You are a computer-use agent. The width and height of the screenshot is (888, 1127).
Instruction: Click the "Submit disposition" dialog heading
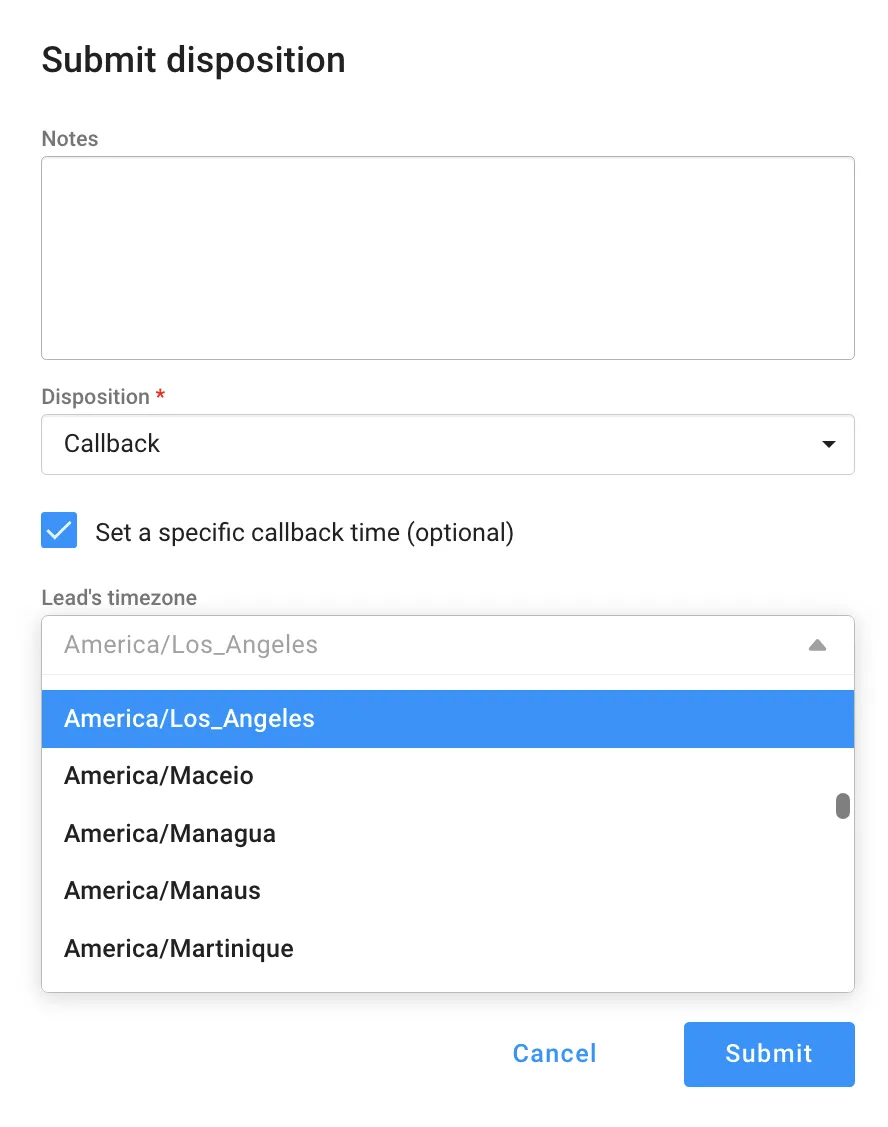tap(193, 60)
